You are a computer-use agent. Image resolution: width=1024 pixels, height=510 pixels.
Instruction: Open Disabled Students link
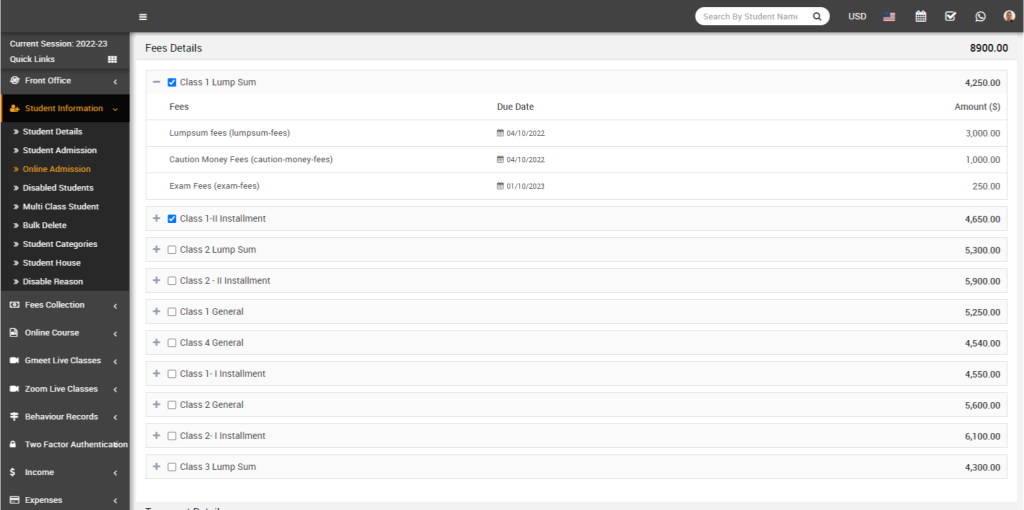pos(58,188)
